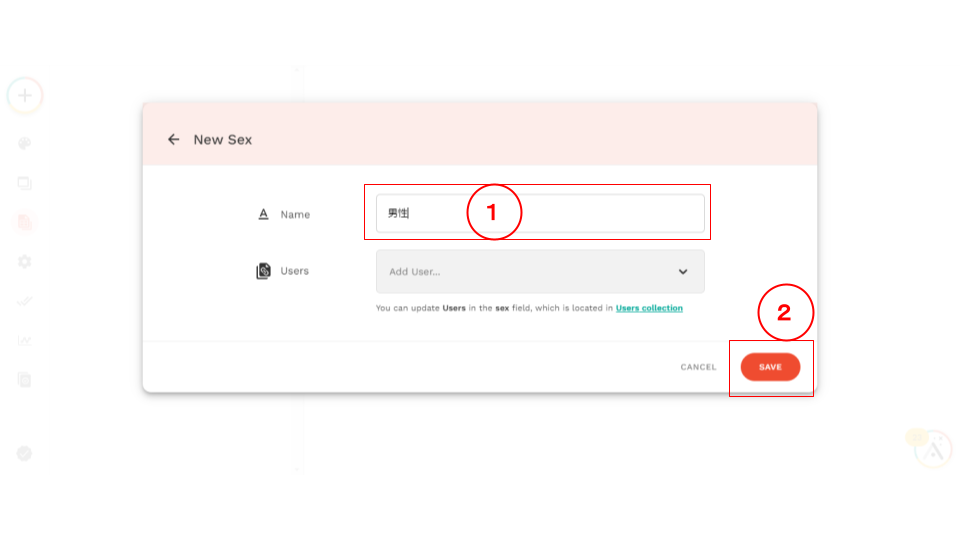Screen dimensions: 960x540
Task: Open the settings gear in sidebar
Action: 24,262
